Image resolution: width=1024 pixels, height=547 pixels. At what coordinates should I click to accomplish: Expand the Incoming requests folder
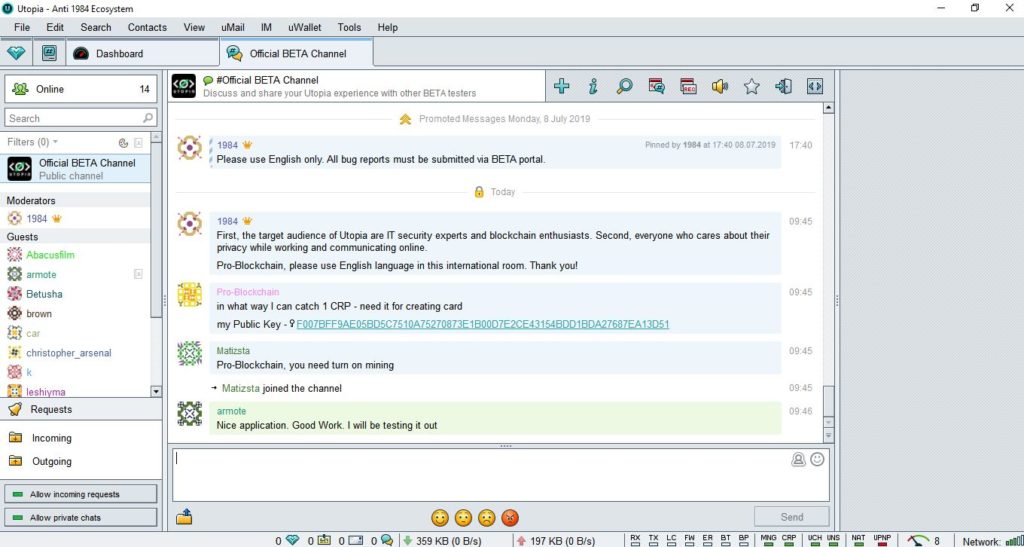[16, 437]
